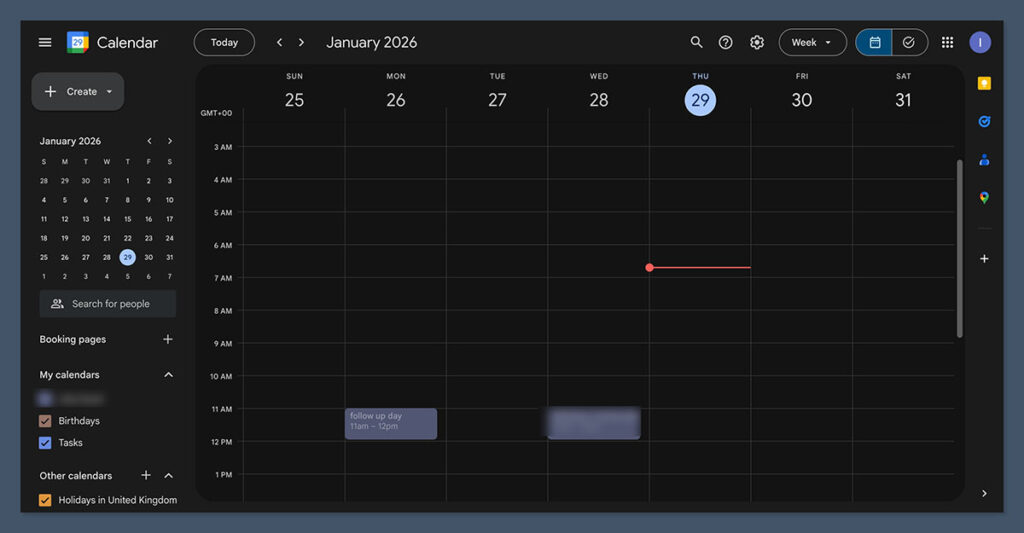
Task: Select 15 in the mini calendar
Action: pyautogui.click(x=127, y=219)
